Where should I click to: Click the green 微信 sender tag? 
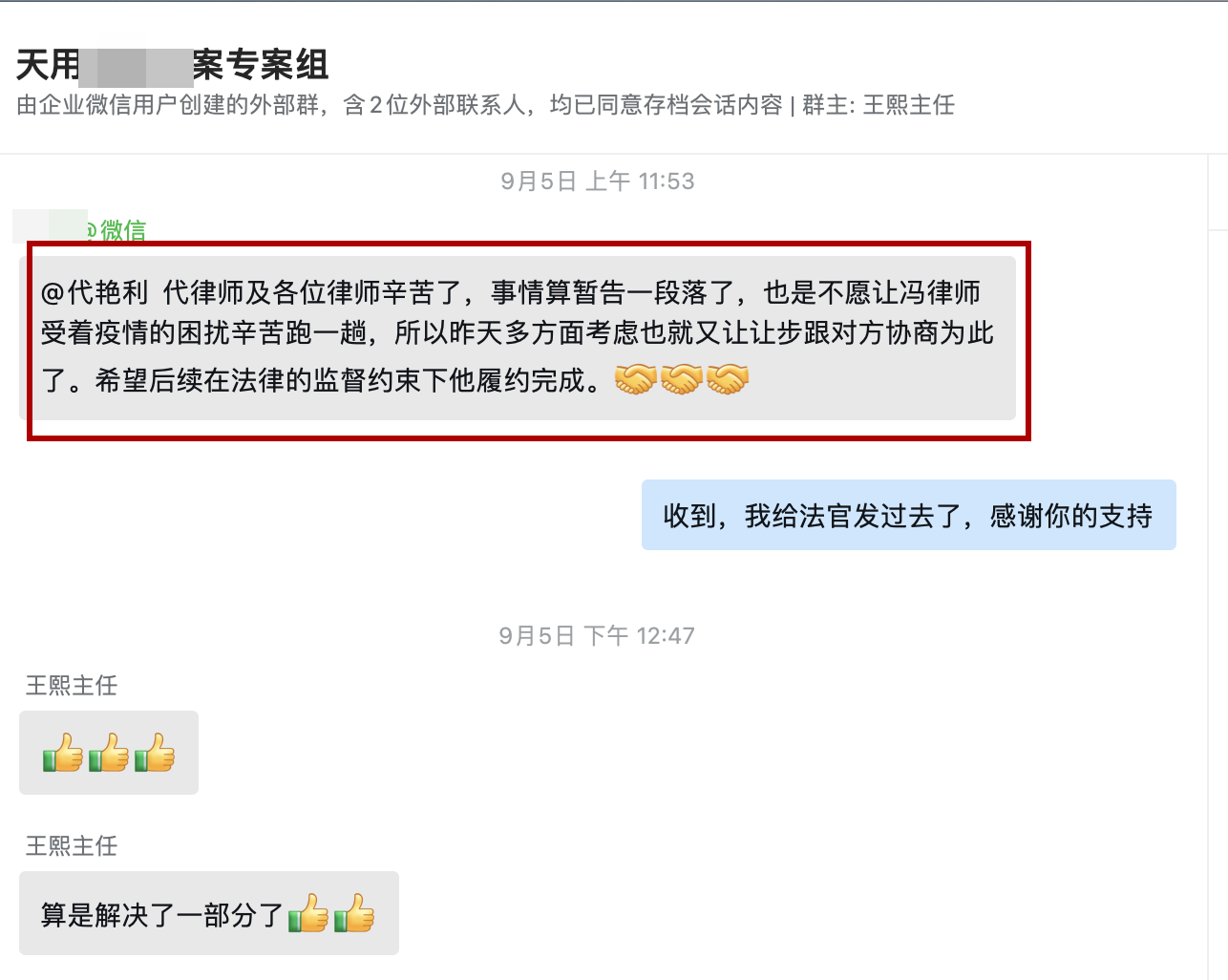[123, 230]
